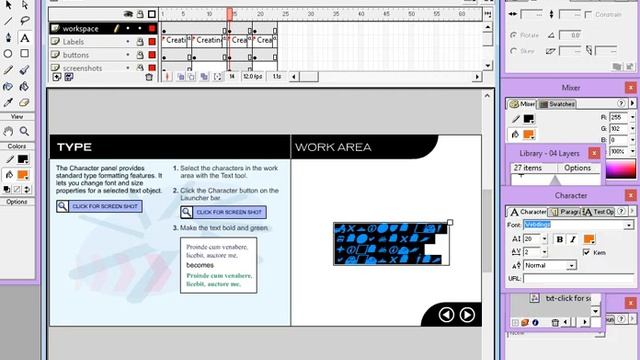Image resolution: width=640 pixels, height=360 pixels.
Task: Select the Lasso tool
Action: point(25,21)
